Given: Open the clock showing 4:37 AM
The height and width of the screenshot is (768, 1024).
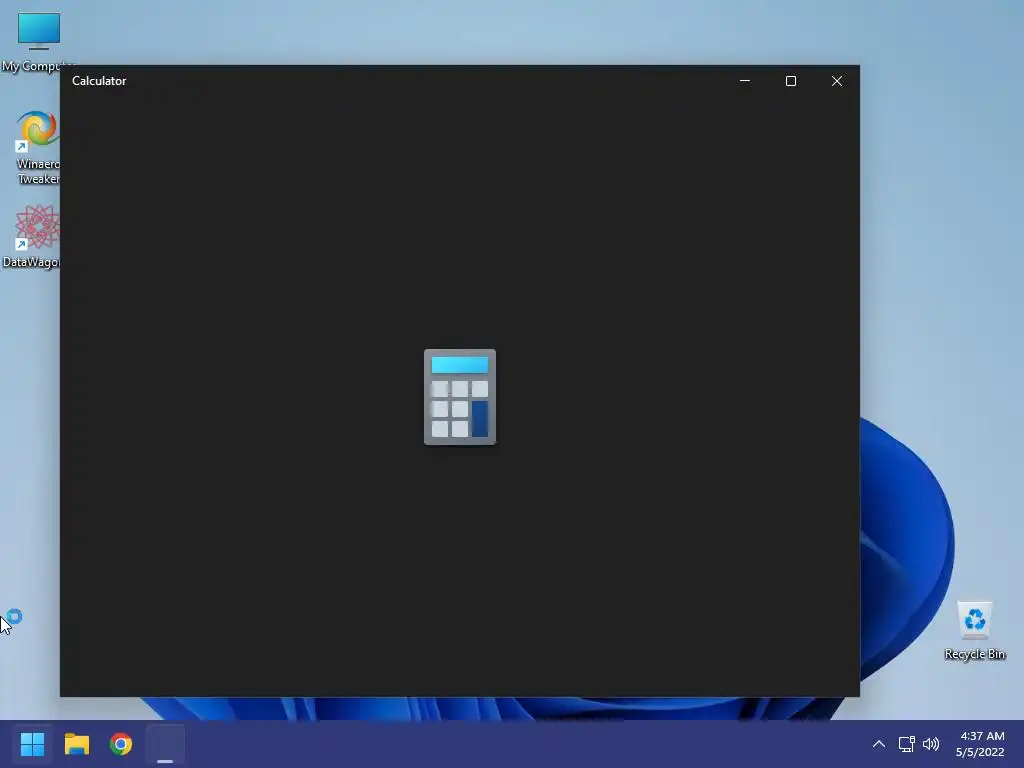Looking at the screenshot, I should click(980, 744).
